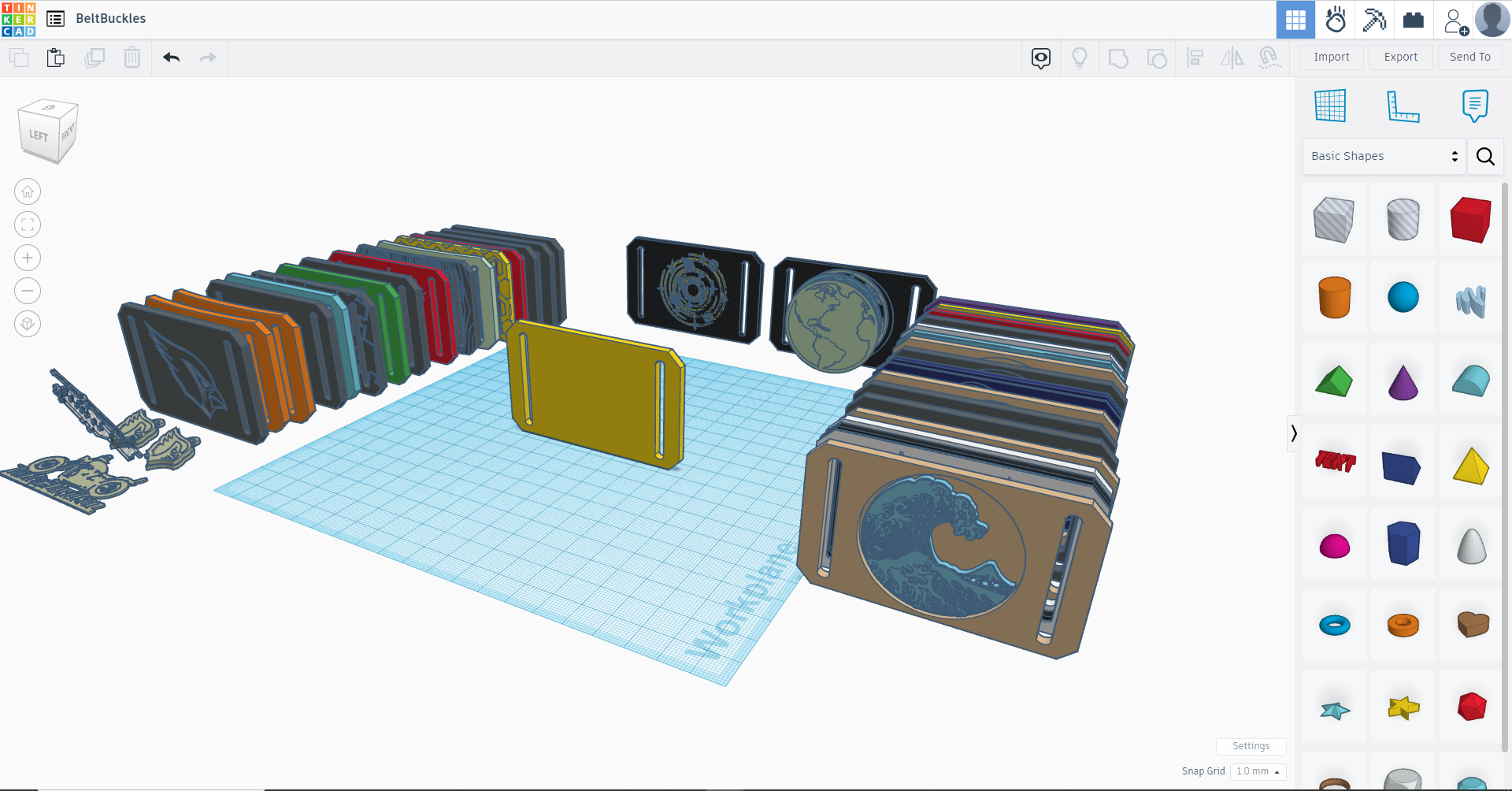
Task: Search shapes with the magnifier icon
Action: pos(1486,156)
